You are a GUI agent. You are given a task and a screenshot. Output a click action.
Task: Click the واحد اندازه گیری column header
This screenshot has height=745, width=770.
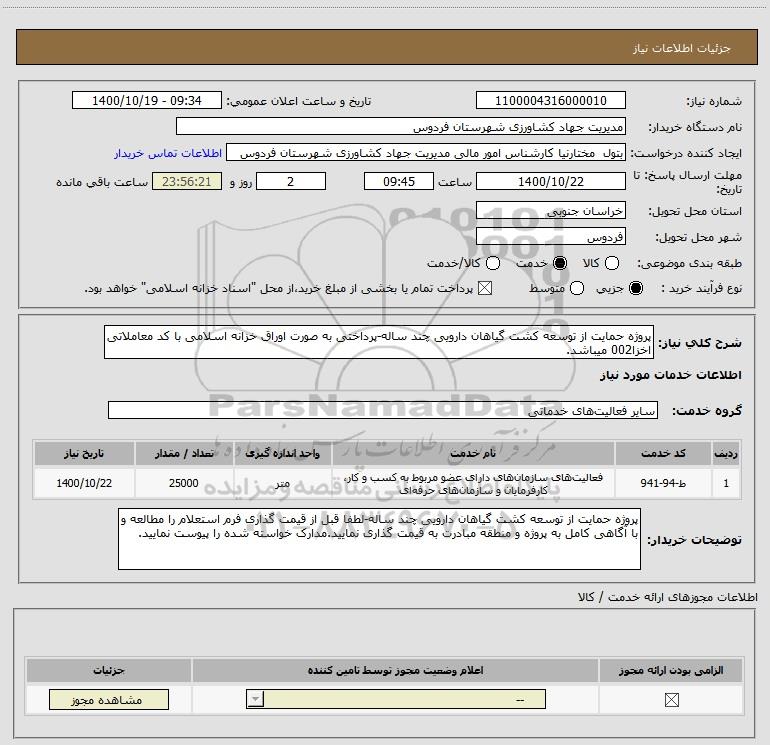(283, 453)
